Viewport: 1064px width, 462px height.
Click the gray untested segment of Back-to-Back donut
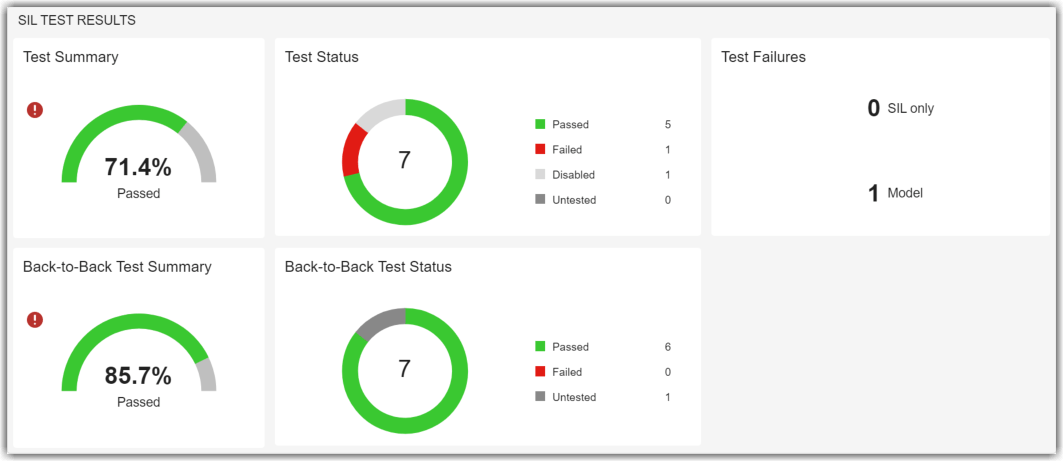click(x=378, y=322)
